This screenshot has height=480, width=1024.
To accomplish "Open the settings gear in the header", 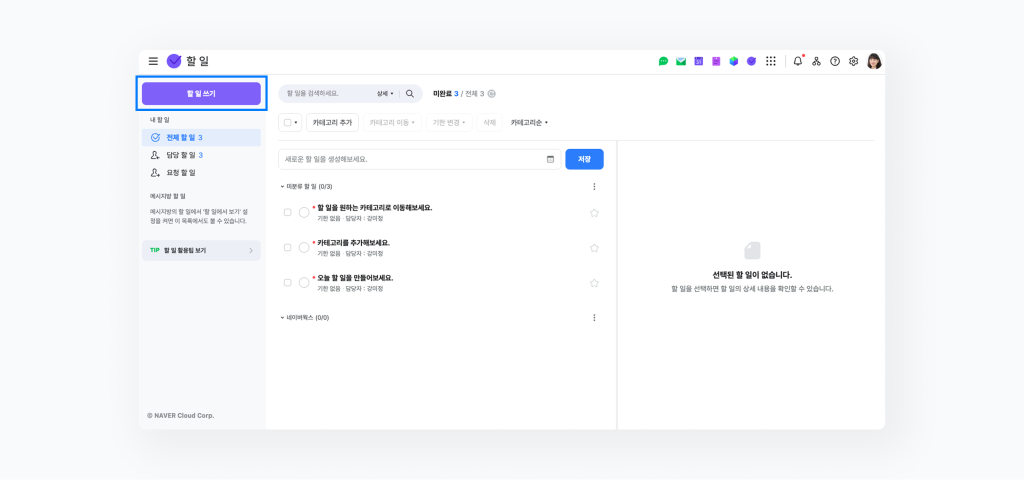I will click(854, 61).
